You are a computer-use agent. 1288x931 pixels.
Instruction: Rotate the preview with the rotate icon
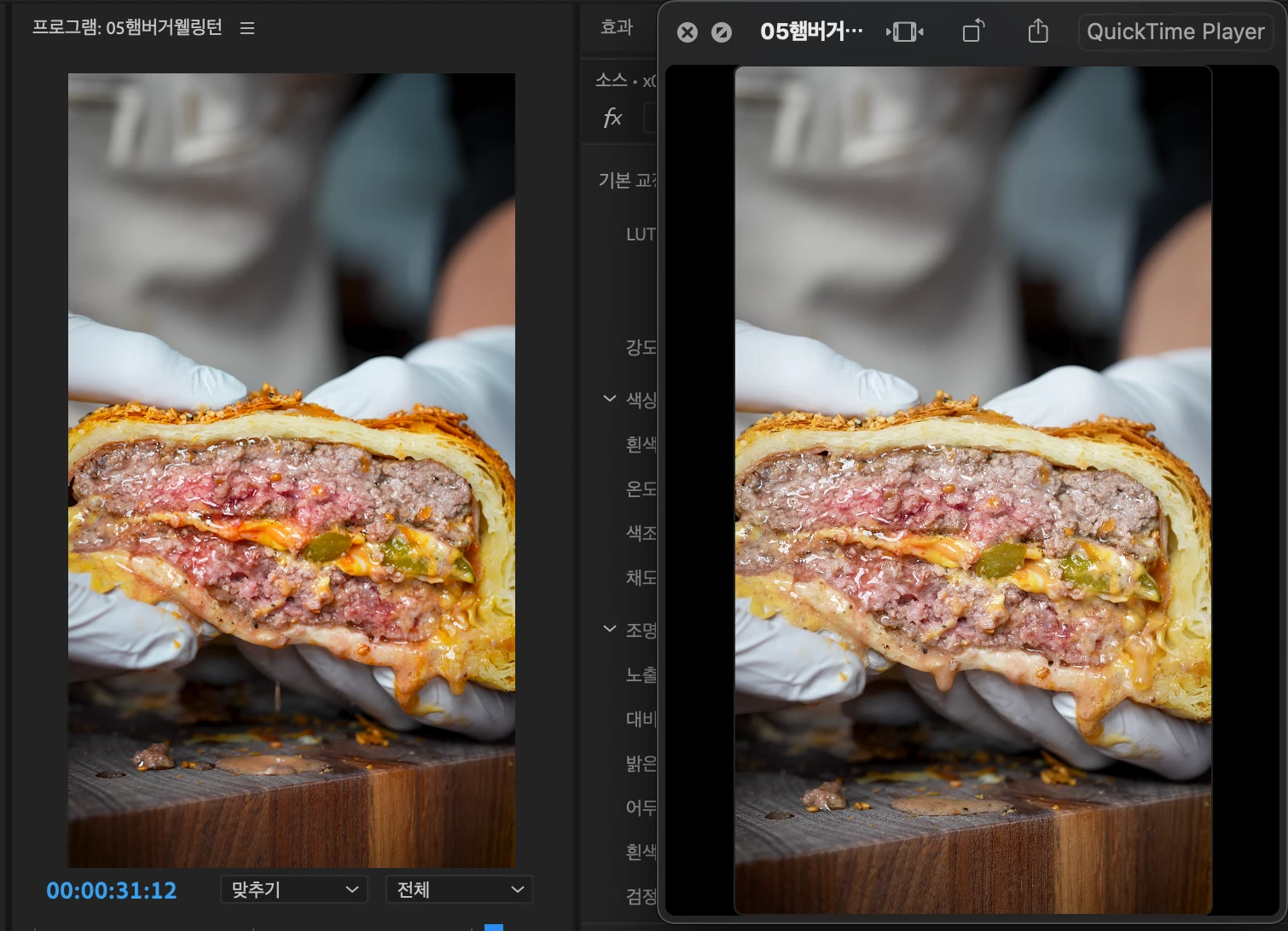pos(974,32)
